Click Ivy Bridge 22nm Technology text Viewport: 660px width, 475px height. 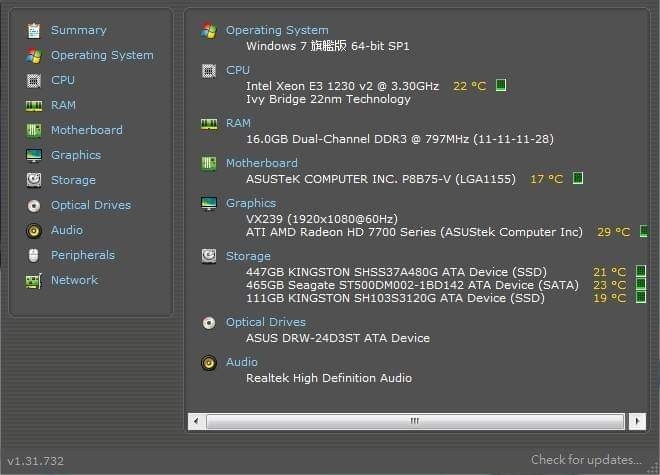328,99
